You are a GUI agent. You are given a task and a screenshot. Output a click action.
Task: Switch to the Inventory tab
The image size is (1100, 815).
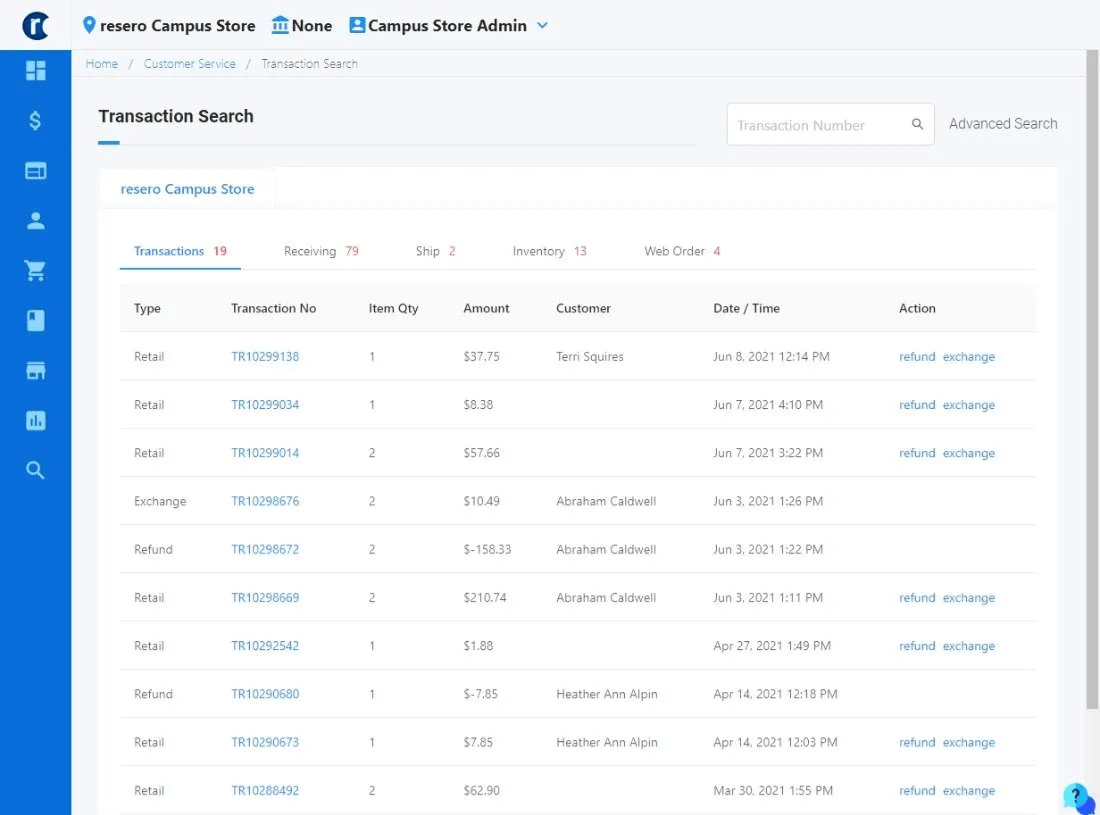pos(549,251)
